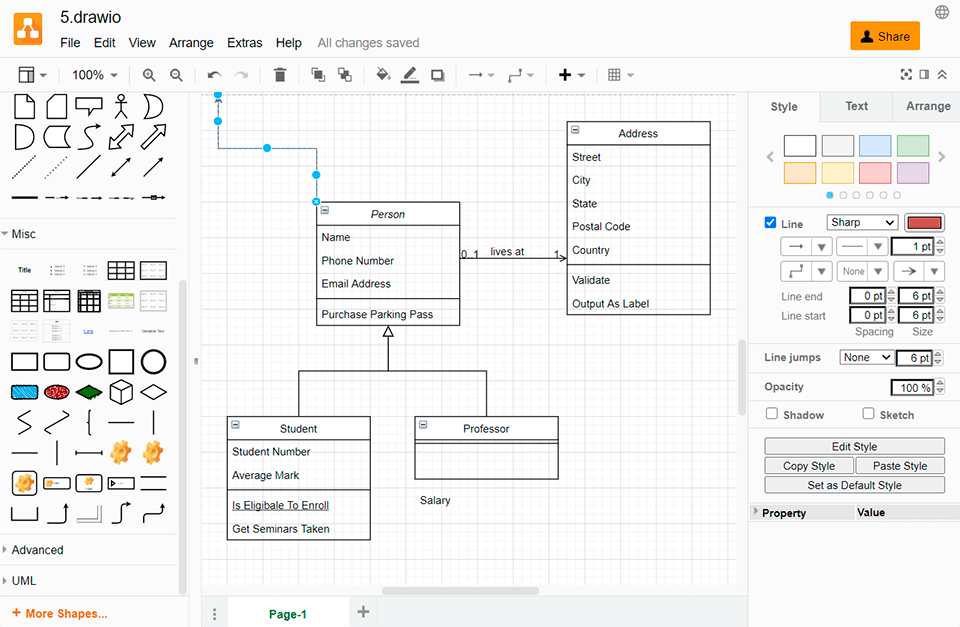Toggle fullscreen mode icon
960x627 pixels.
click(x=906, y=75)
